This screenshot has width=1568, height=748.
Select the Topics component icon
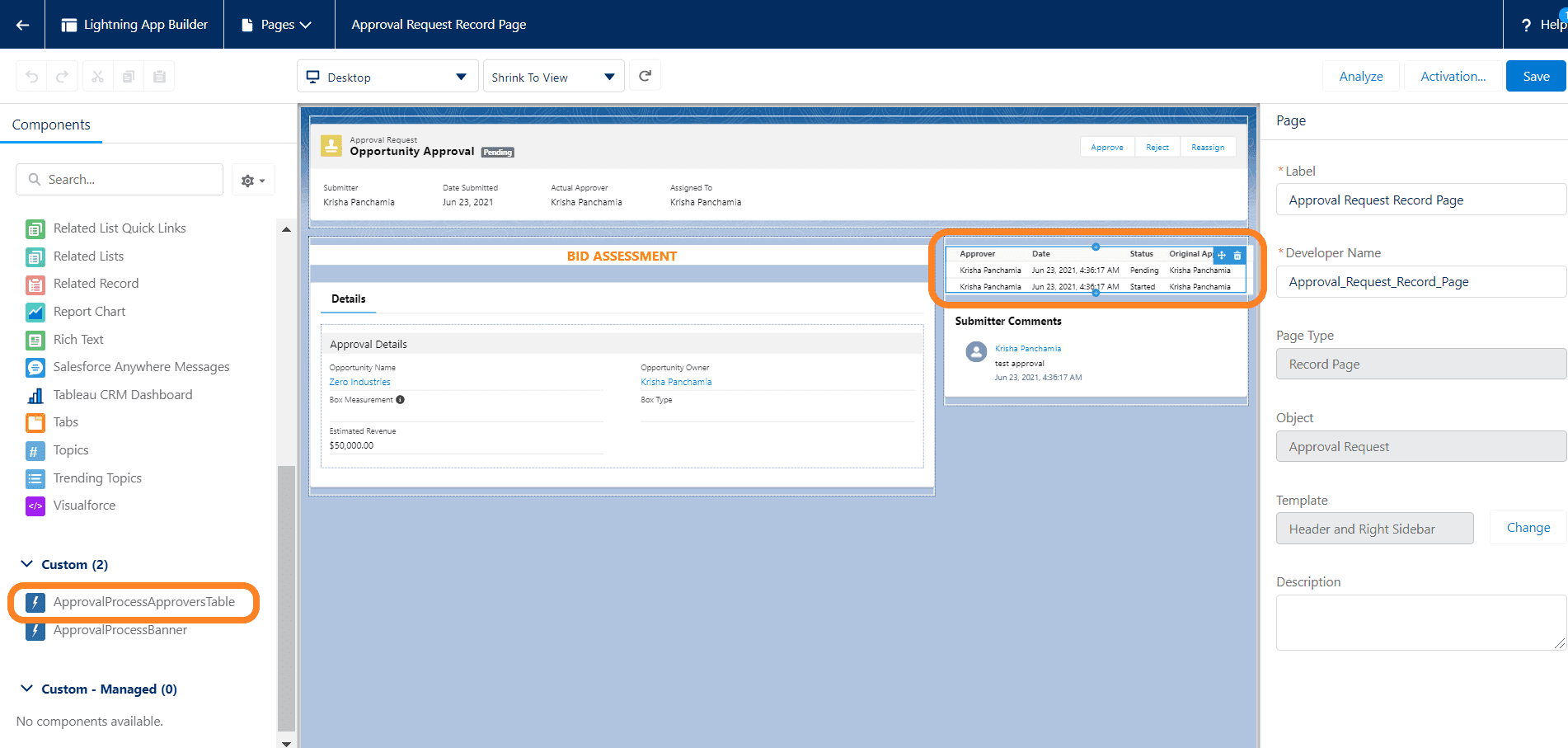pos(35,450)
